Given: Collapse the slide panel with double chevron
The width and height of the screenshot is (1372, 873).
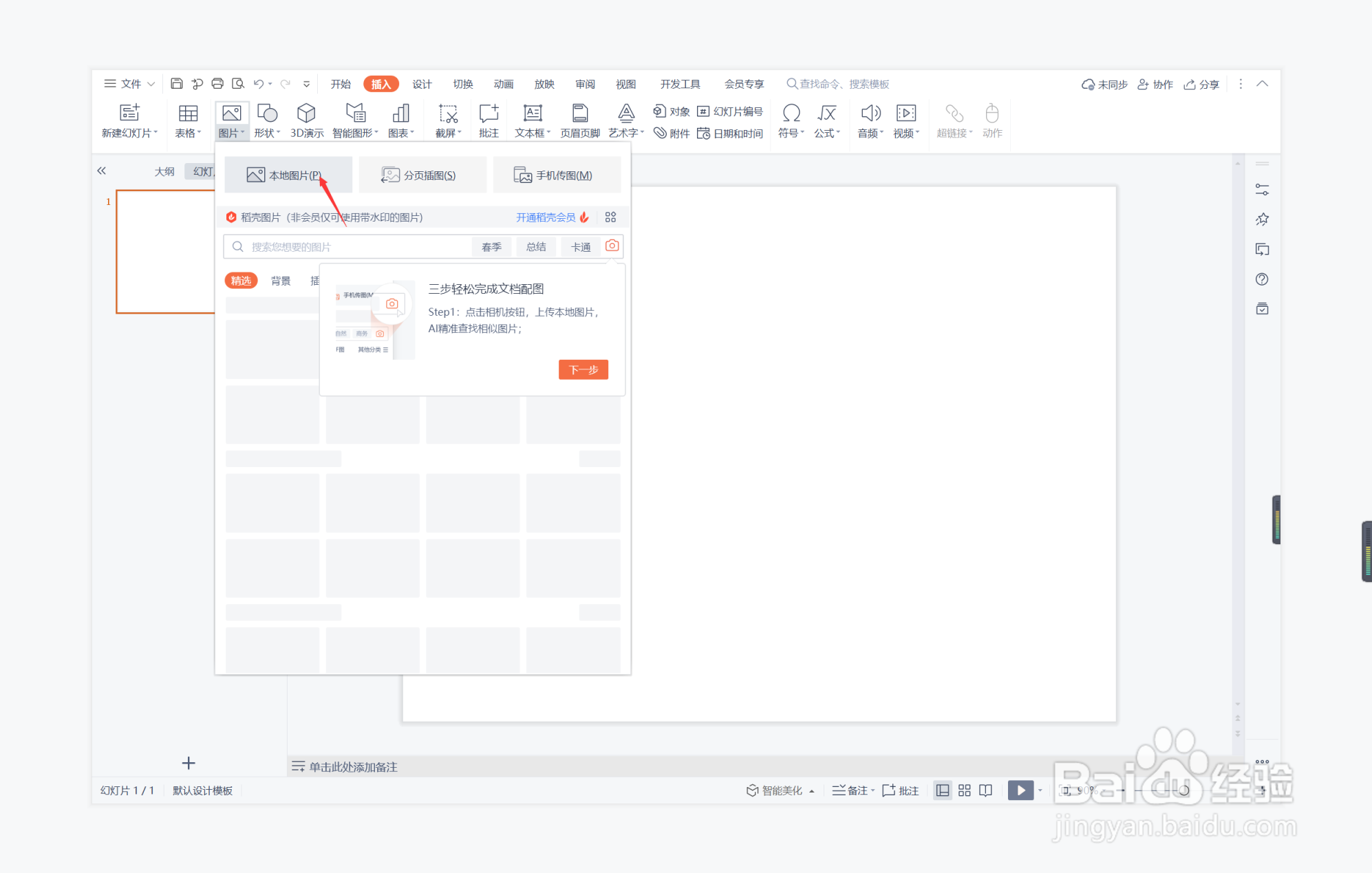Looking at the screenshot, I should coord(102,171).
